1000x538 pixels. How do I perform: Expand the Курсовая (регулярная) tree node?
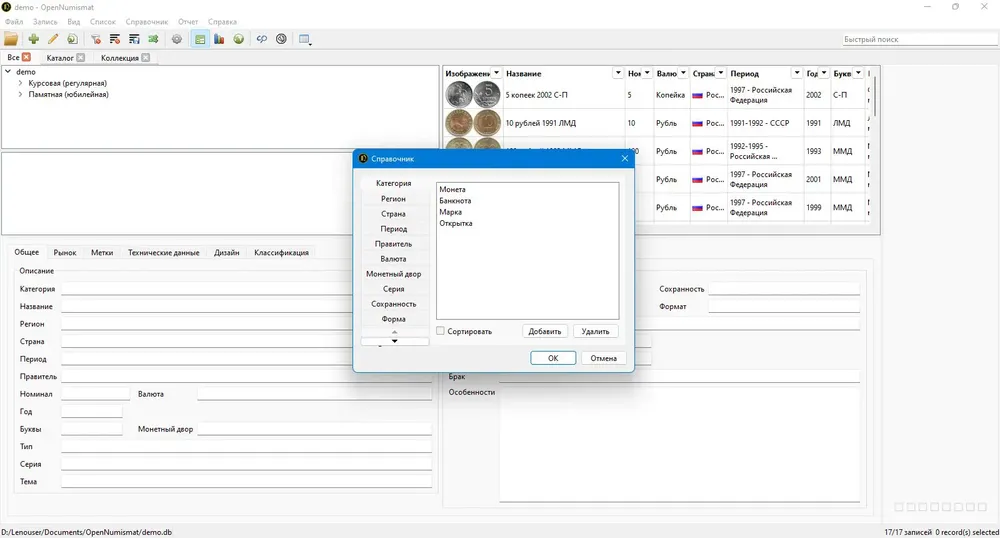(20, 83)
